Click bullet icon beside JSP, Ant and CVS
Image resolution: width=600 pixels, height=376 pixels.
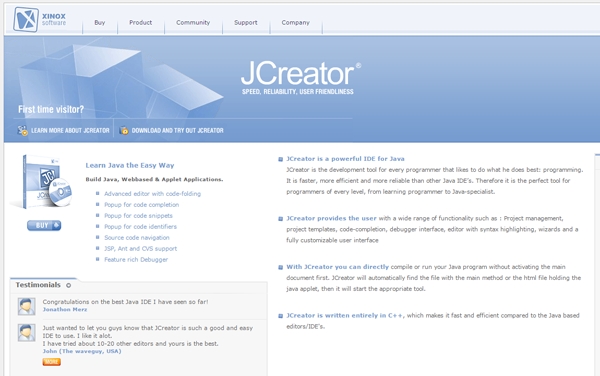tap(98, 248)
